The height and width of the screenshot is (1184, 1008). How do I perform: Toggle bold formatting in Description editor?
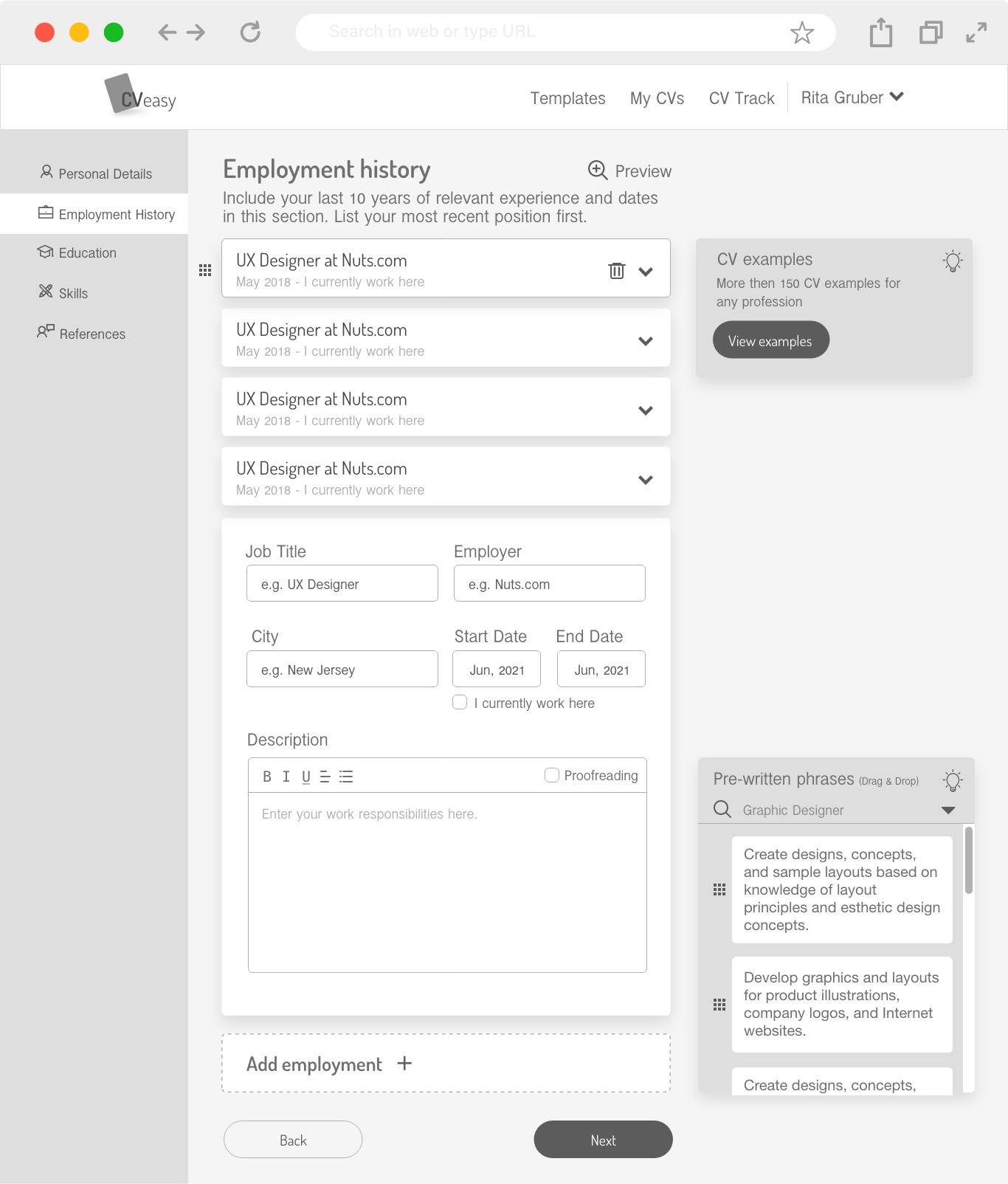(267, 777)
